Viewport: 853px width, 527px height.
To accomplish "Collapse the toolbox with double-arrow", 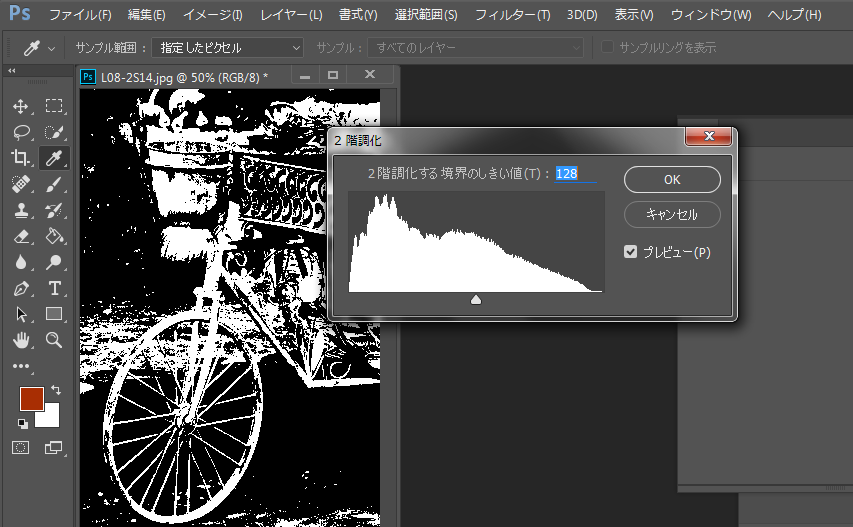I will [x=11, y=71].
